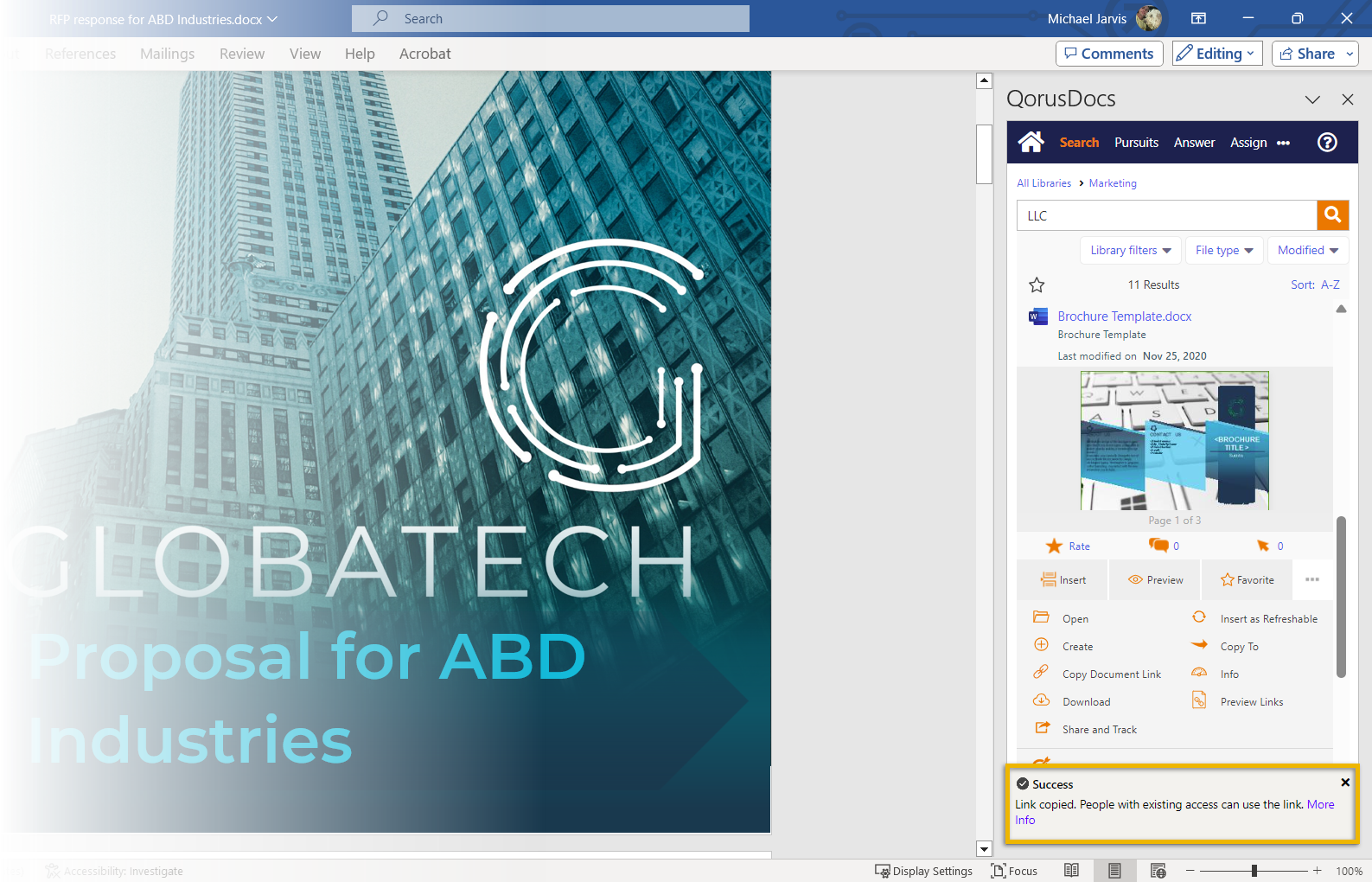Click the LLC search input field
The image size is (1372, 882).
[1166, 215]
